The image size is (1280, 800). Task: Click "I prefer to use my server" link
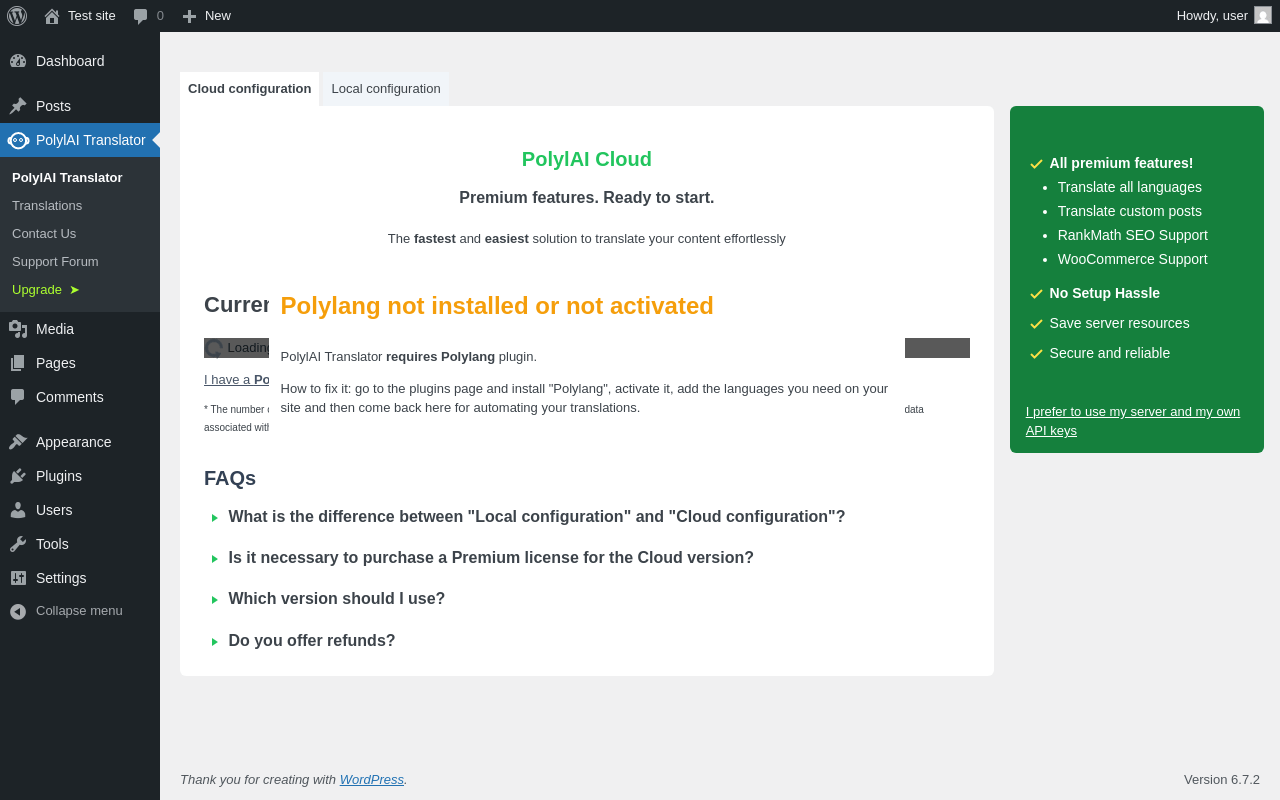[x=1133, y=421]
